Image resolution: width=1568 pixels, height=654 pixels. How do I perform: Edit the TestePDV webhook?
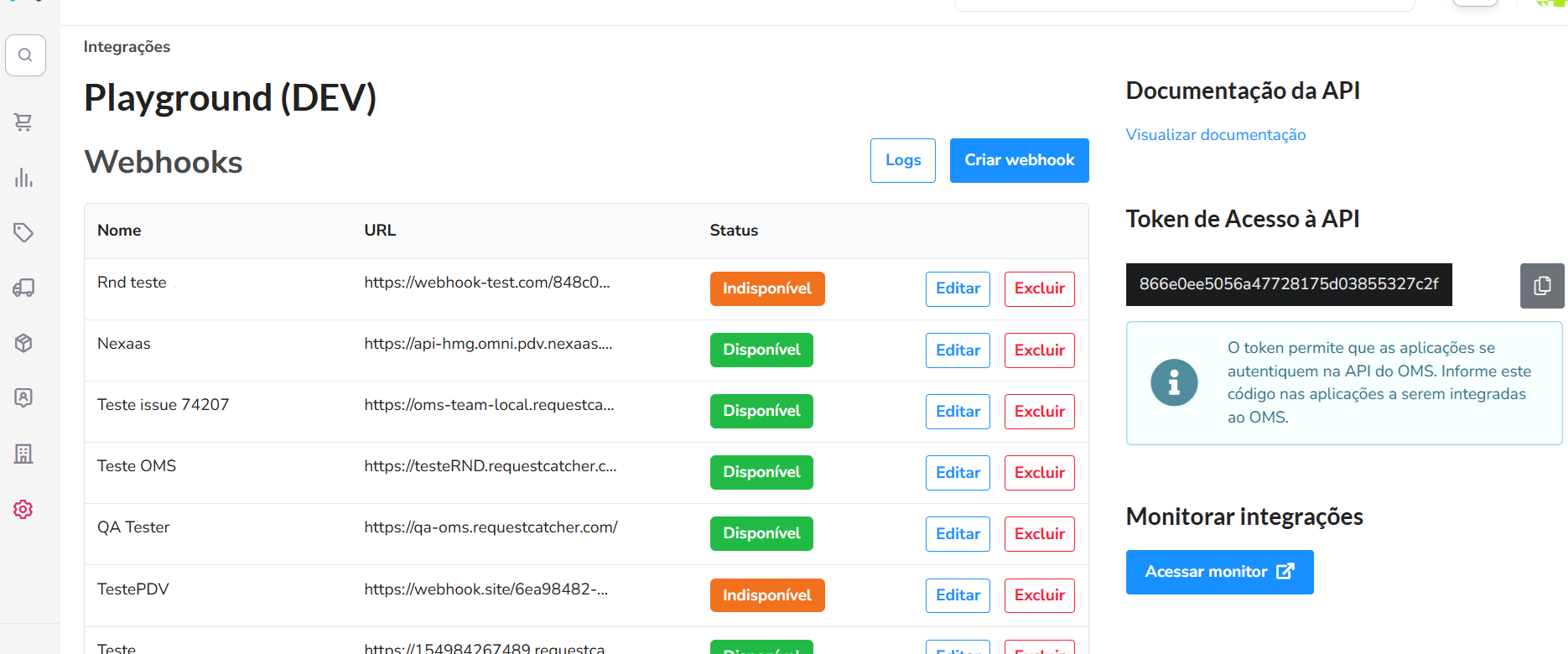coord(958,595)
